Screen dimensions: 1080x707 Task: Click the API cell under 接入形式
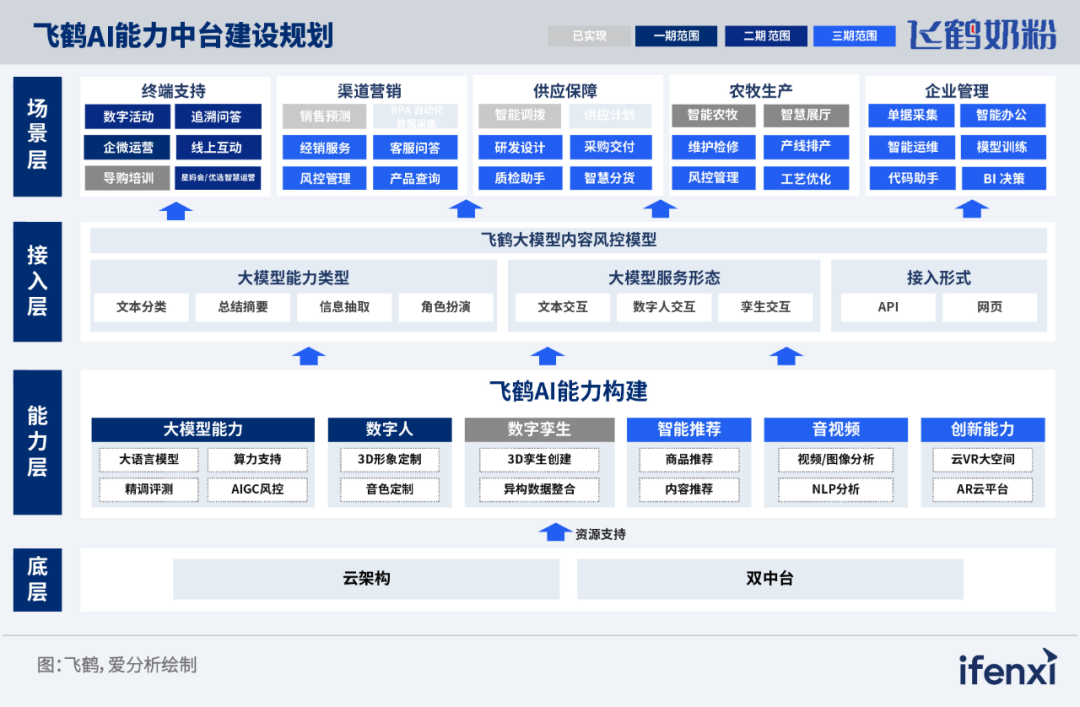888,307
